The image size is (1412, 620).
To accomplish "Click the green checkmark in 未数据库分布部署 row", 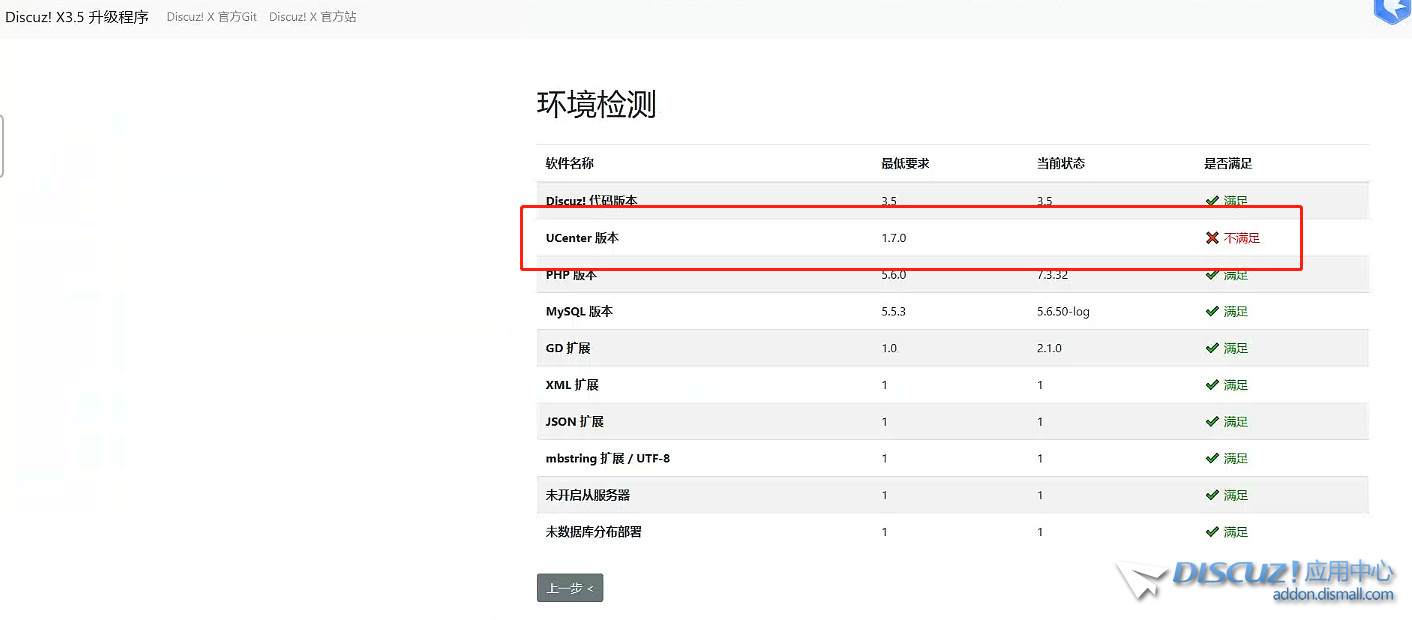I will 1212,532.
